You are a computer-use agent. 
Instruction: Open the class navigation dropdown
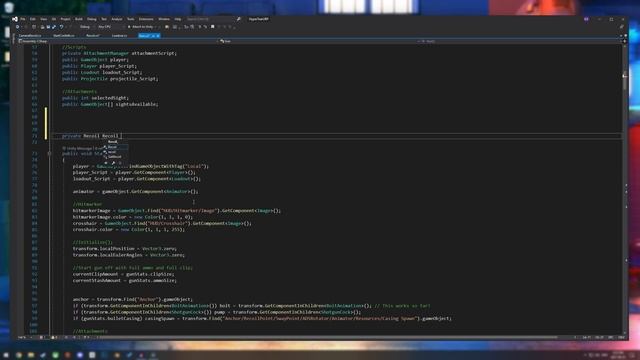pyautogui.click(x=318, y=41)
